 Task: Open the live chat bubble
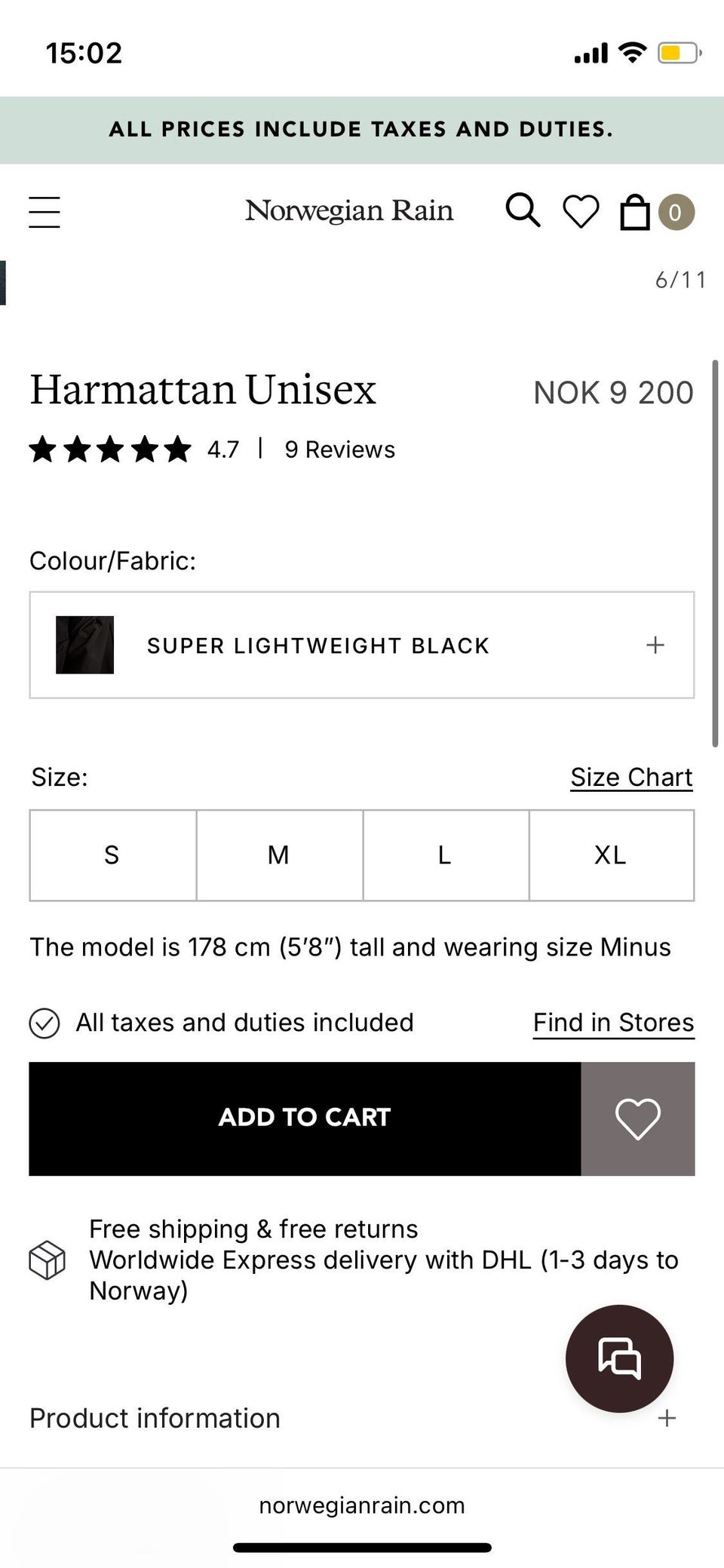pyautogui.click(x=619, y=1358)
